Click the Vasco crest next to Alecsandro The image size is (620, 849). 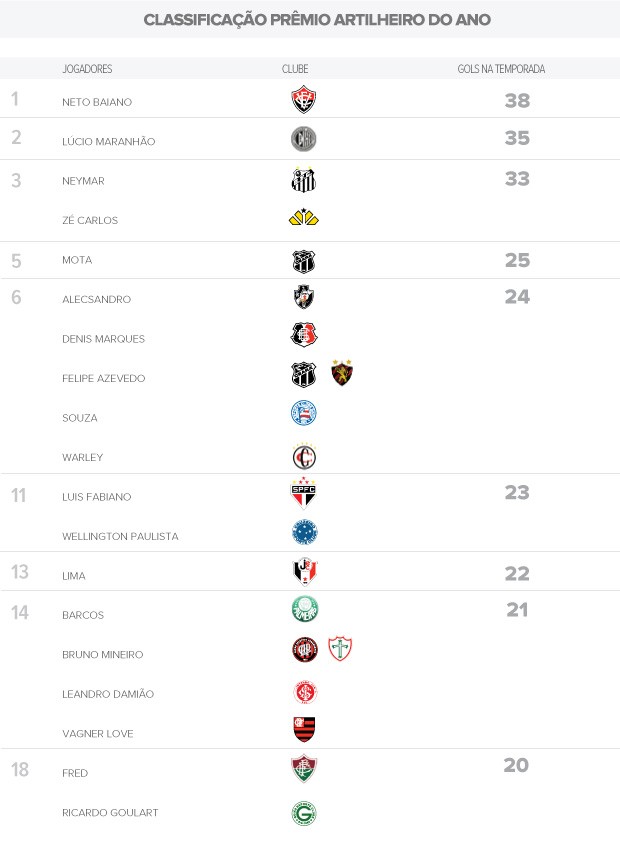point(304,297)
